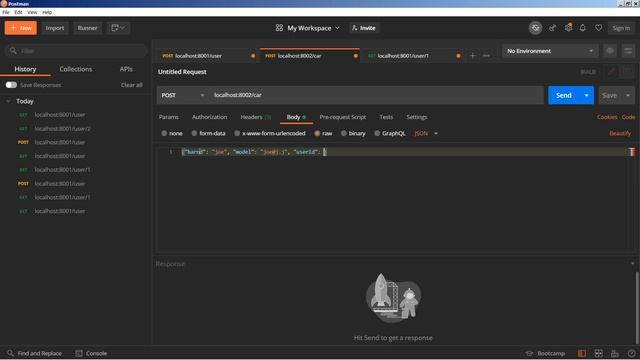The image size is (640, 360).
Task: Open the Help menu
Action: click(x=47, y=12)
